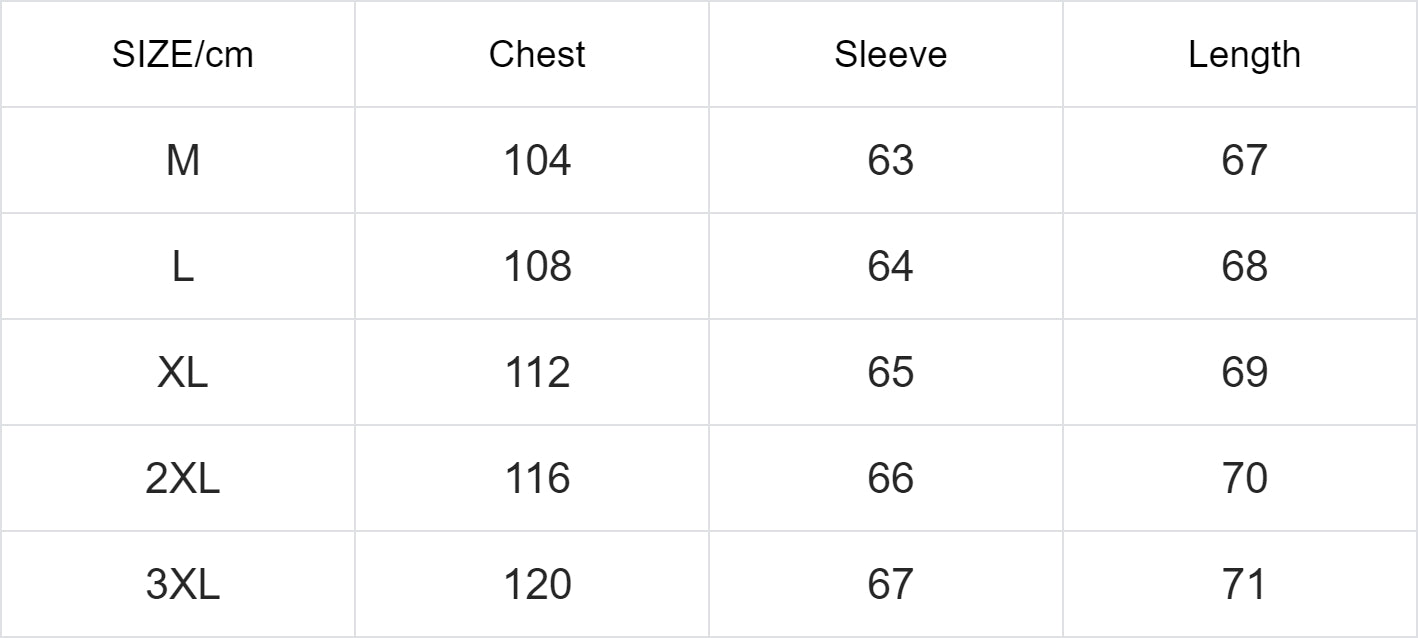This screenshot has height=638, width=1418.
Task: Click the M size row label
Action: (x=182, y=160)
